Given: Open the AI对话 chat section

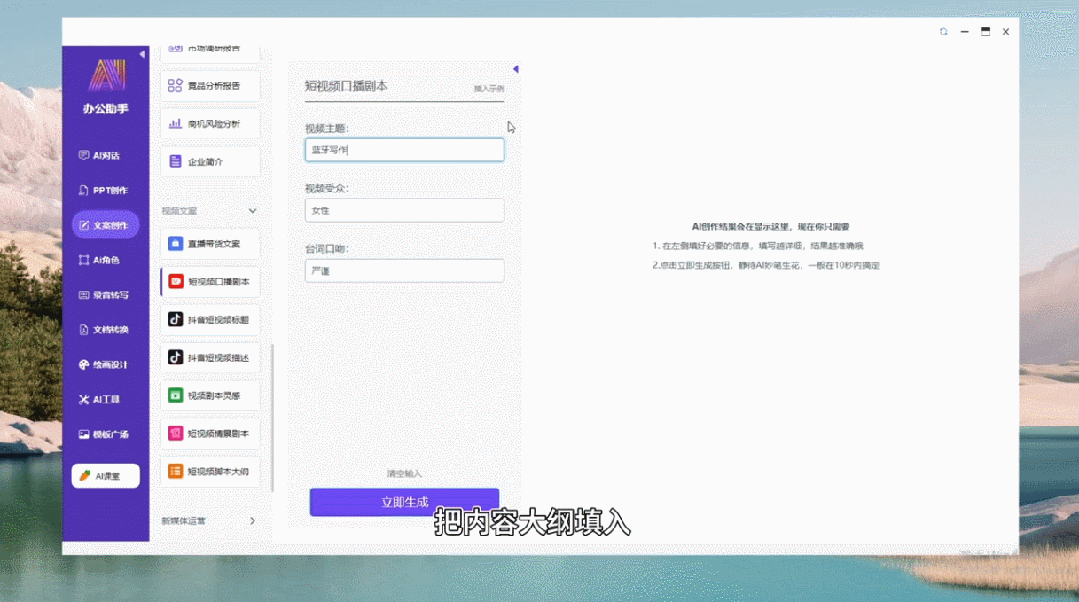Looking at the screenshot, I should 105,156.
